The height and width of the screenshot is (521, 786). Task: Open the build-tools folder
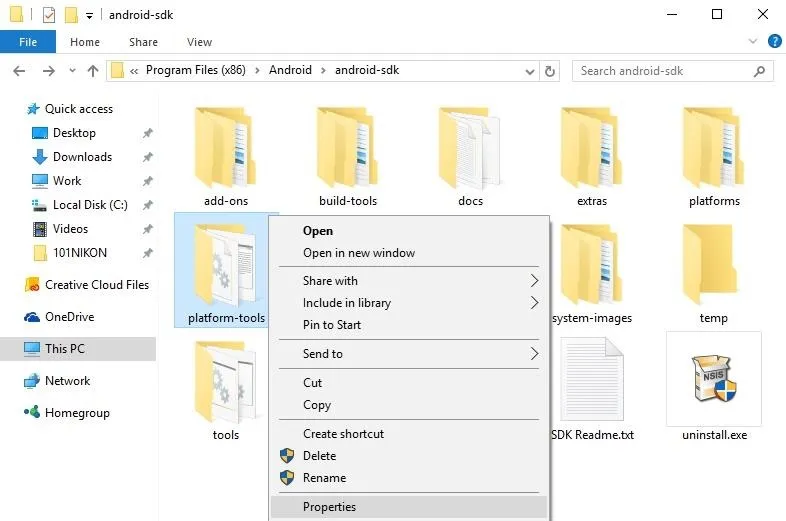(x=347, y=156)
